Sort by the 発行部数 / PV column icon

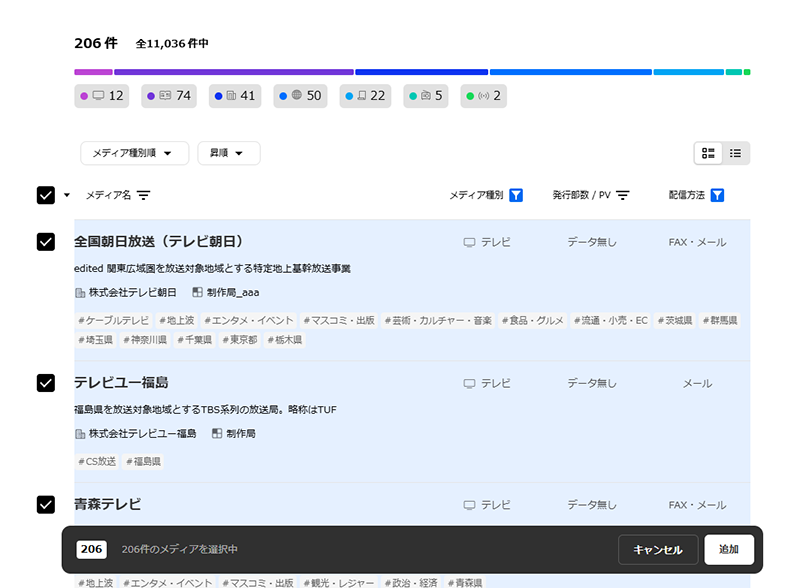coord(623,195)
